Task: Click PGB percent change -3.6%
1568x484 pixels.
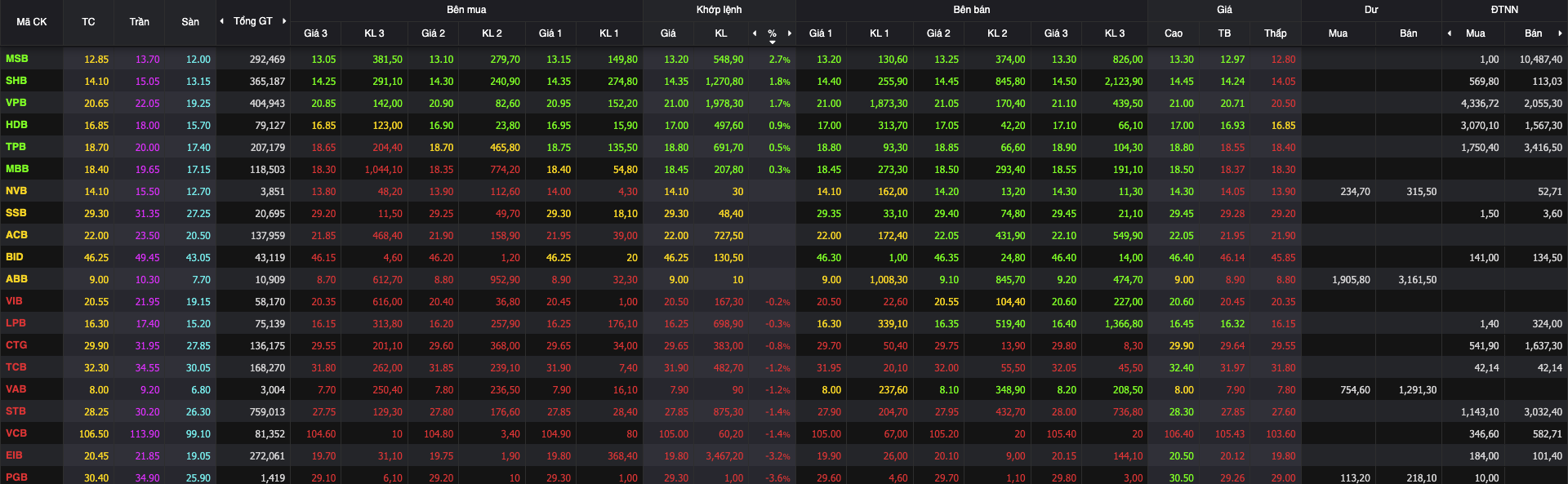Action: tap(777, 478)
